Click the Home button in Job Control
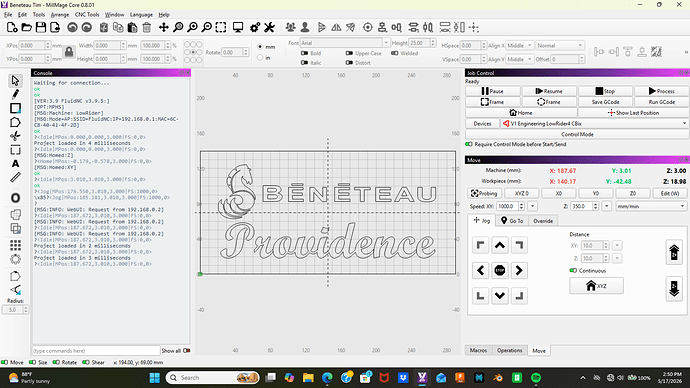This screenshot has height=388, width=690. click(x=521, y=113)
